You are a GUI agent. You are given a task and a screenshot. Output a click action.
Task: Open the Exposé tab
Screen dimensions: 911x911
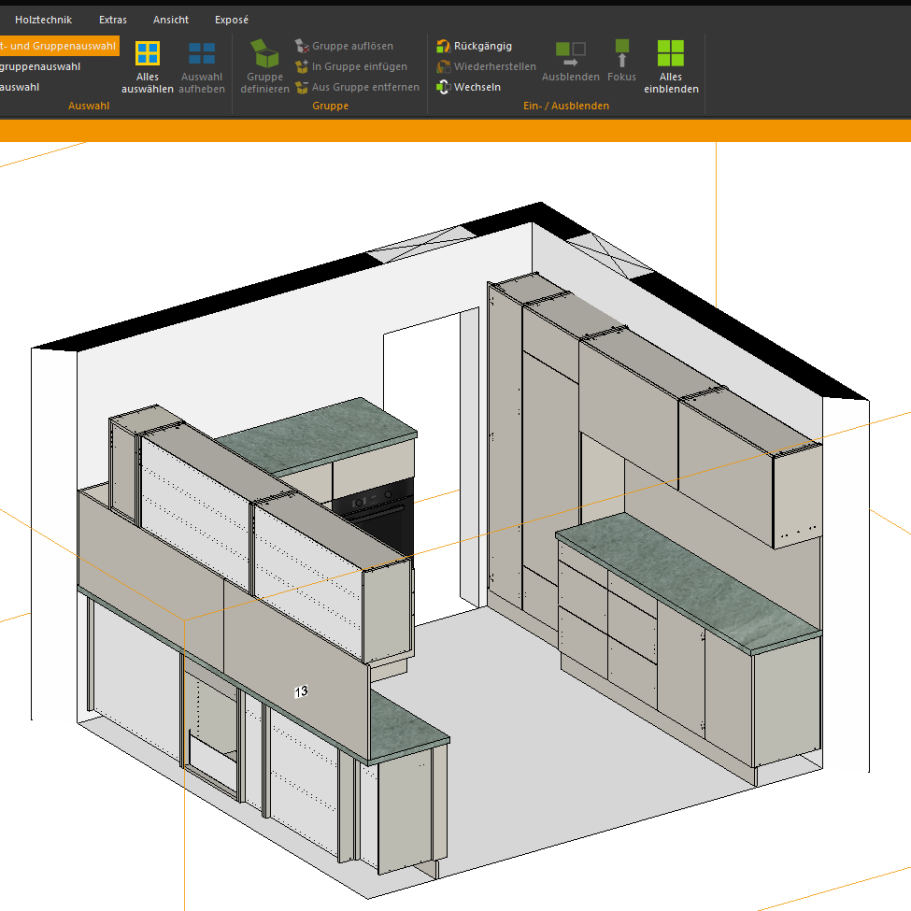click(x=232, y=20)
